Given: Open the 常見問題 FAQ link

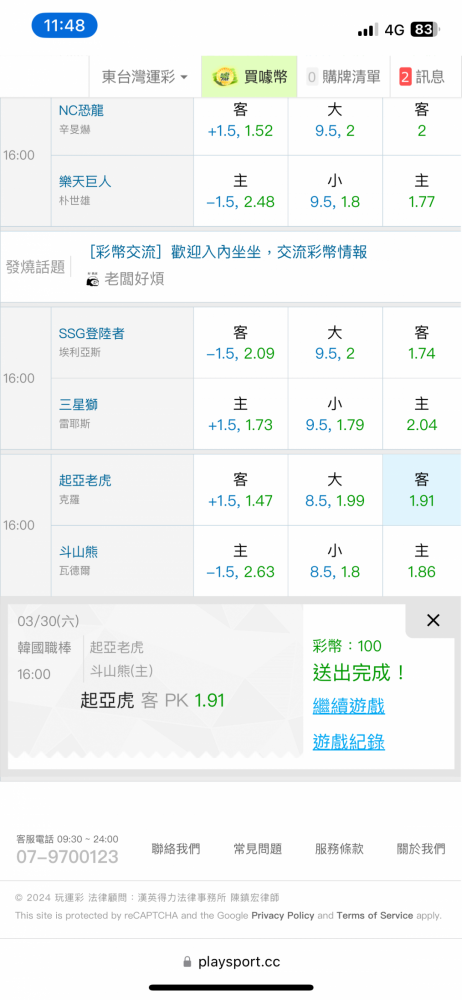Looking at the screenshot, I should (x=257, y=849).
